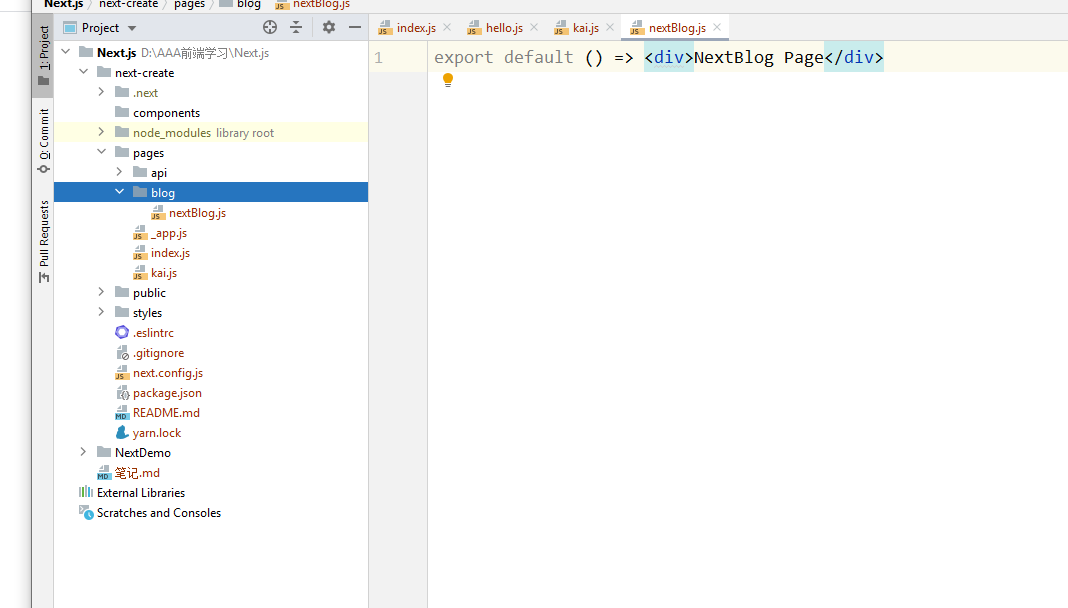
Task: Close the index.js tab
Action: (447, 27)
